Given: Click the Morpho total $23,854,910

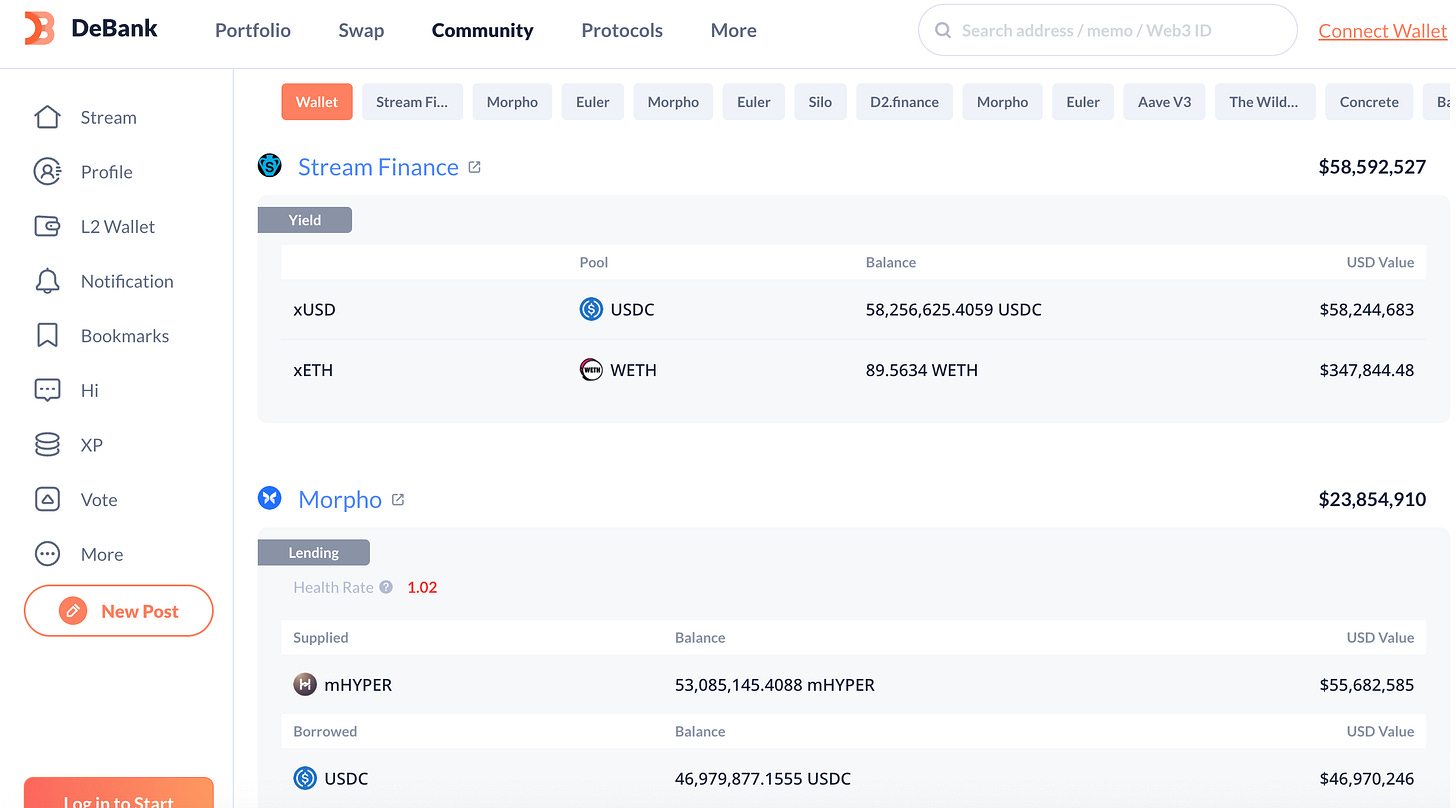Looking at the screenshot, I should click(x=1372, y=499).
